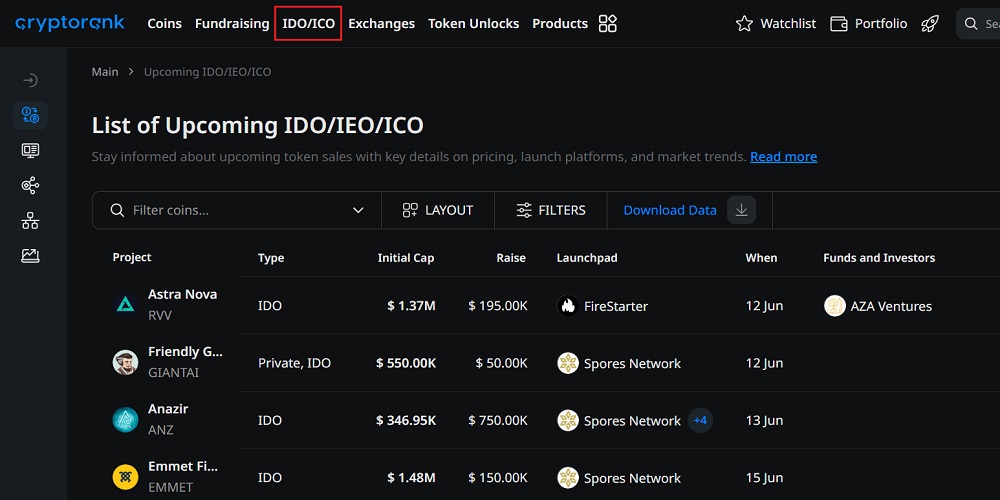The height and width of the screenshot is (500, 1000).
Task: Click the rocket icon in the top bar
Action: (x=930, y=23)
